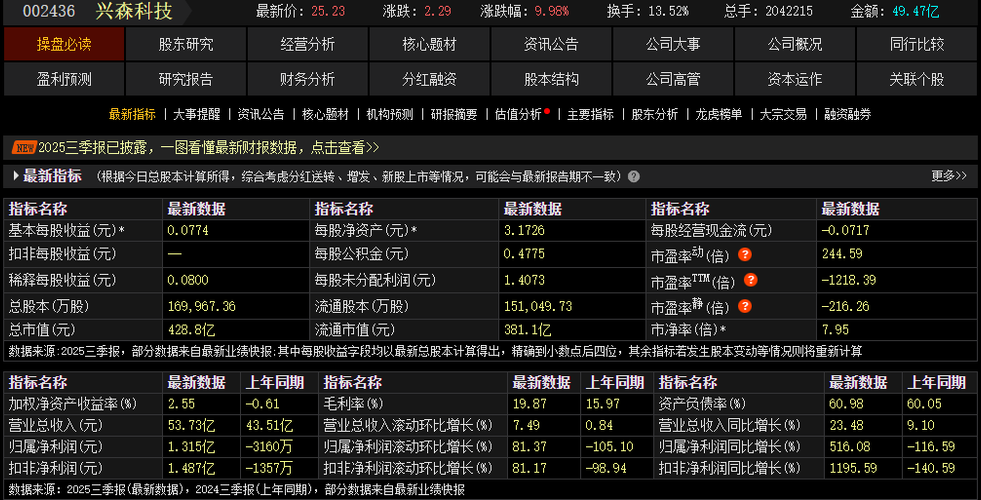
Task: Click gray help icon after 最新指标 note
Action: 634,176
